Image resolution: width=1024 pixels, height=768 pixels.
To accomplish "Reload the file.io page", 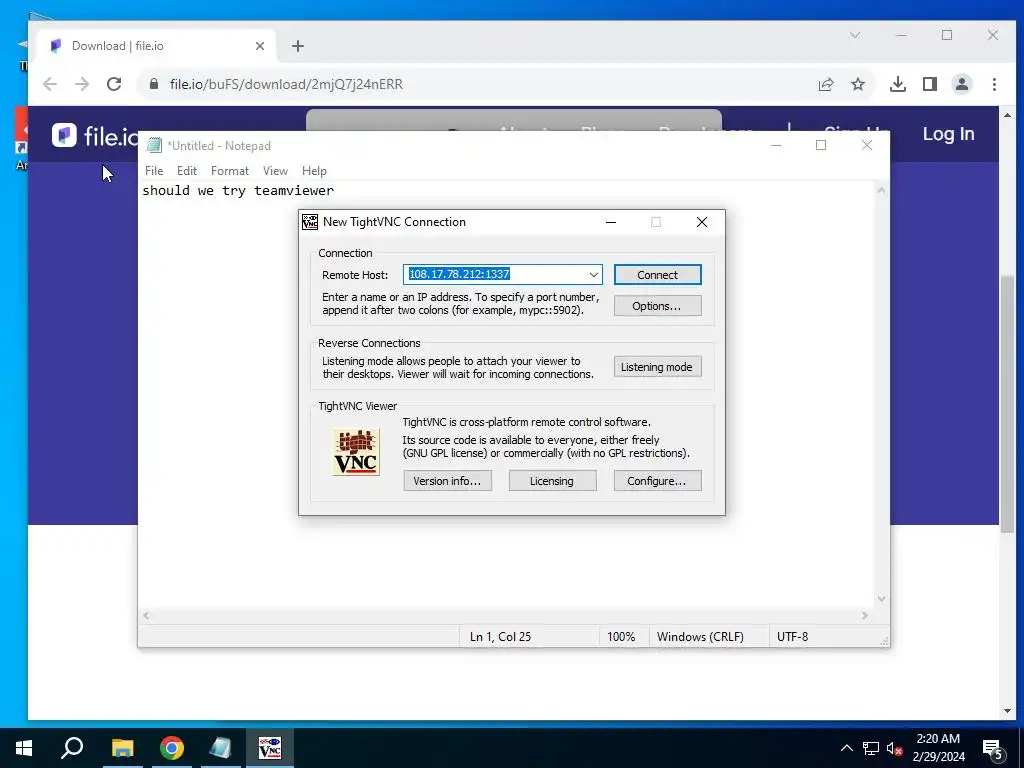I will point(114,84).
